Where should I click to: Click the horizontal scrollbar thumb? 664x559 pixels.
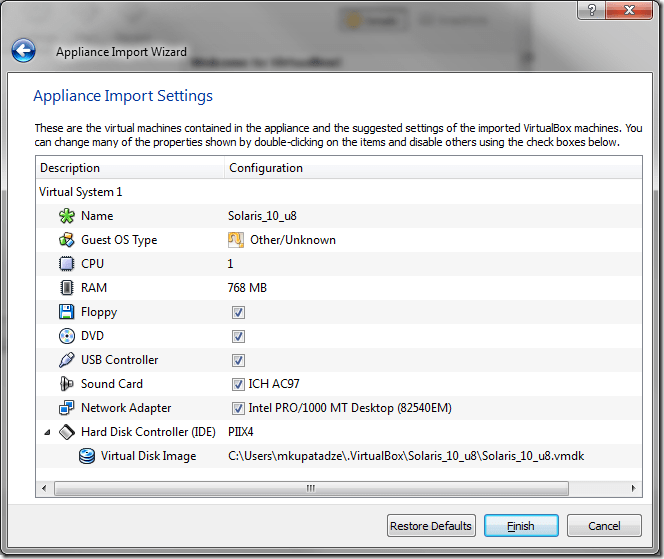[311, 488]
